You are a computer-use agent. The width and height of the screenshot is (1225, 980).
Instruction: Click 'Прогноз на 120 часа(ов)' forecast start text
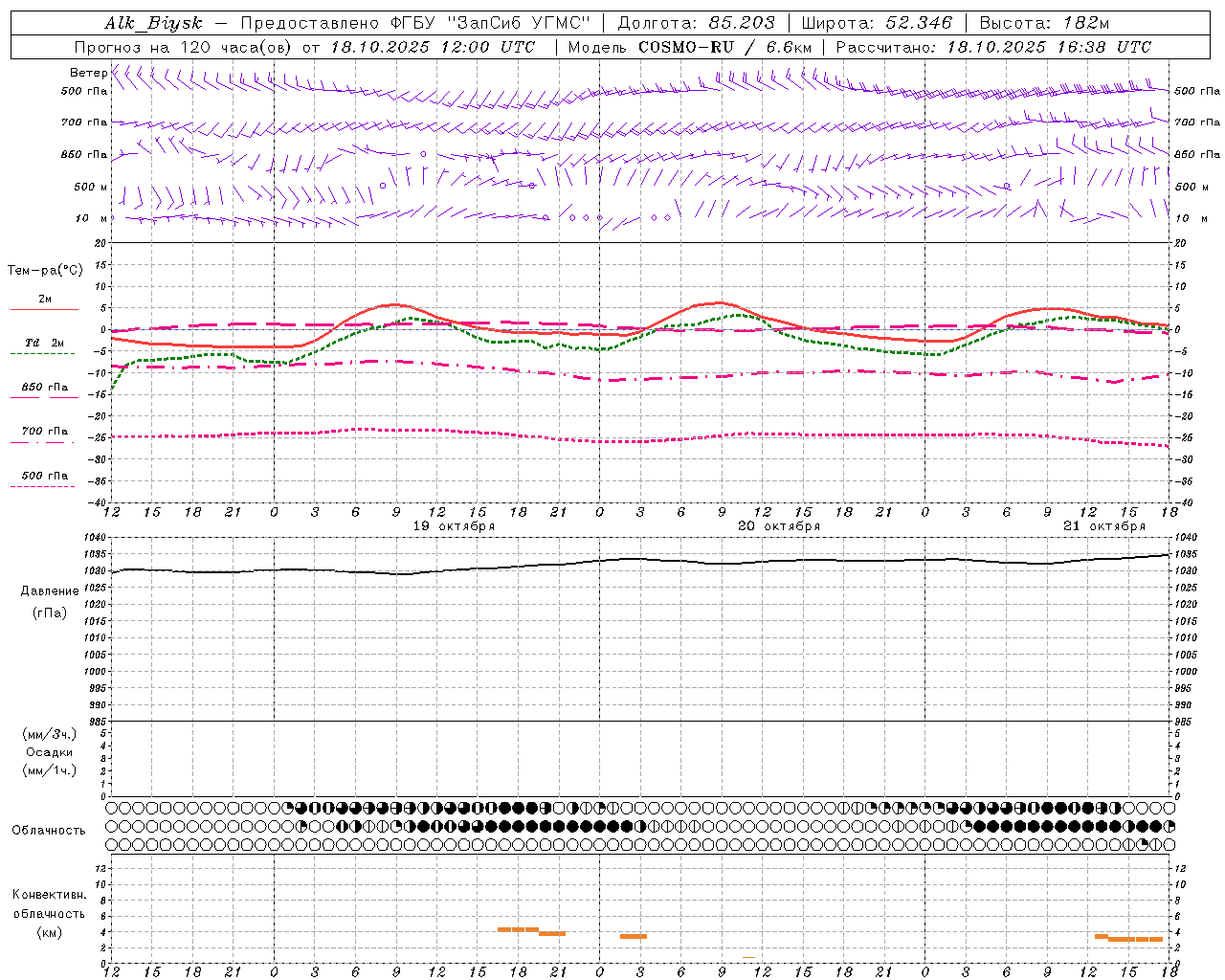[x=184, y=47]
